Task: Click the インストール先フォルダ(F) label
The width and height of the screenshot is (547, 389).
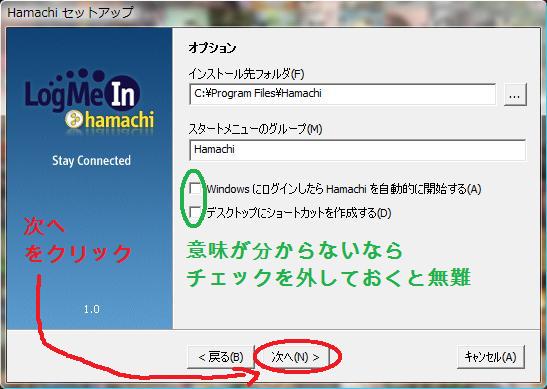Action: tap(246, 74)
